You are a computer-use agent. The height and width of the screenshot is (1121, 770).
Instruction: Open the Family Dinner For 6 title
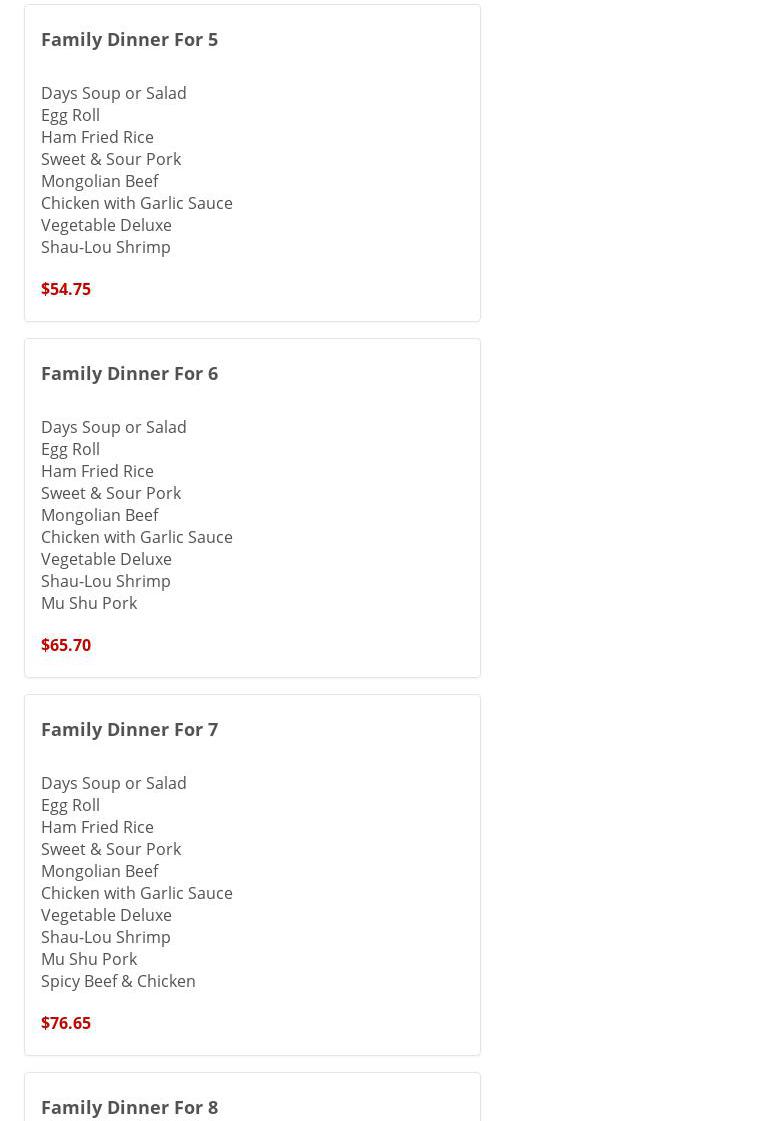tap(129, 373)
